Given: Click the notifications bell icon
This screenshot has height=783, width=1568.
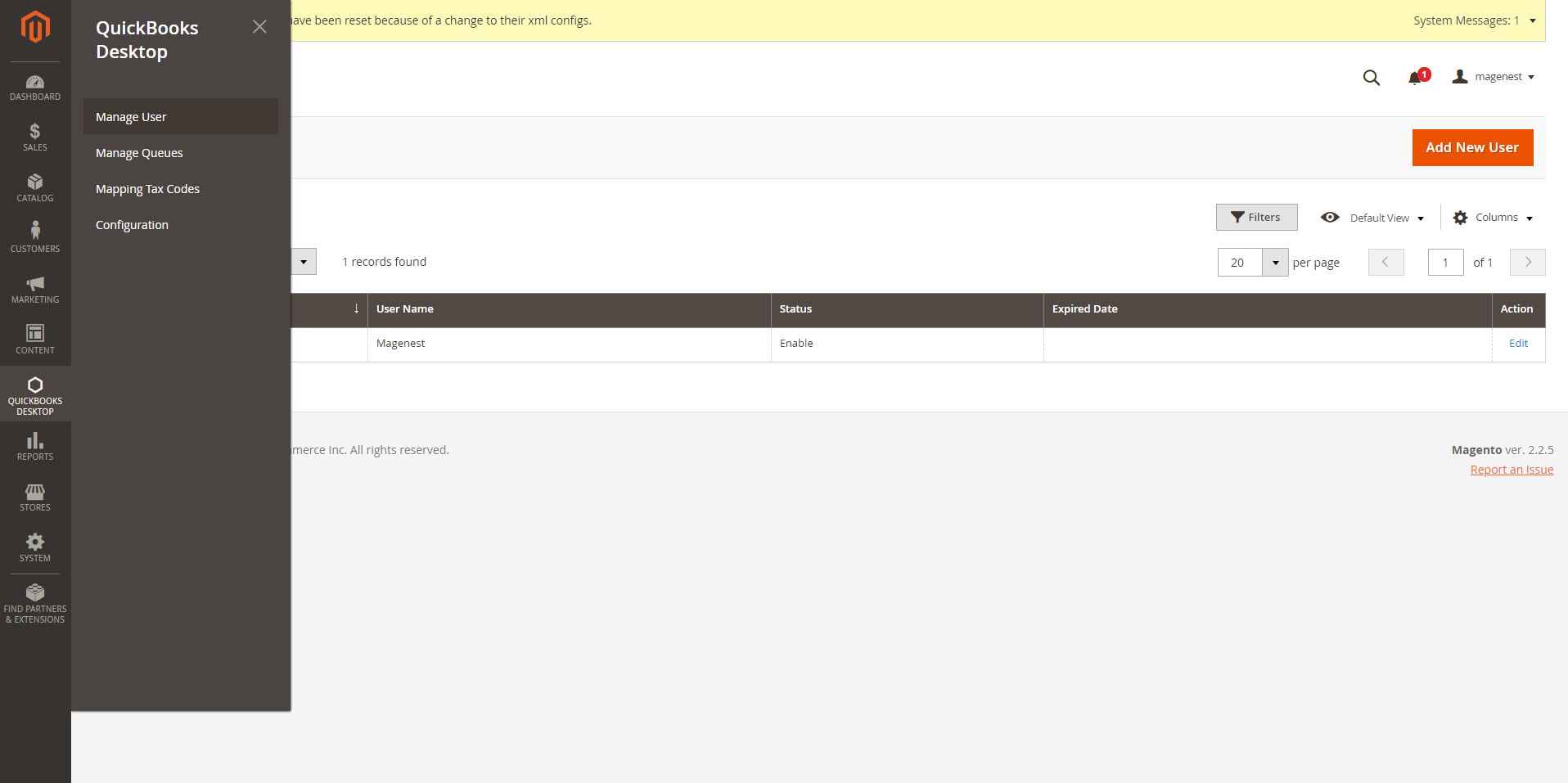Looking at the screenshot, I should point(1415,78).
